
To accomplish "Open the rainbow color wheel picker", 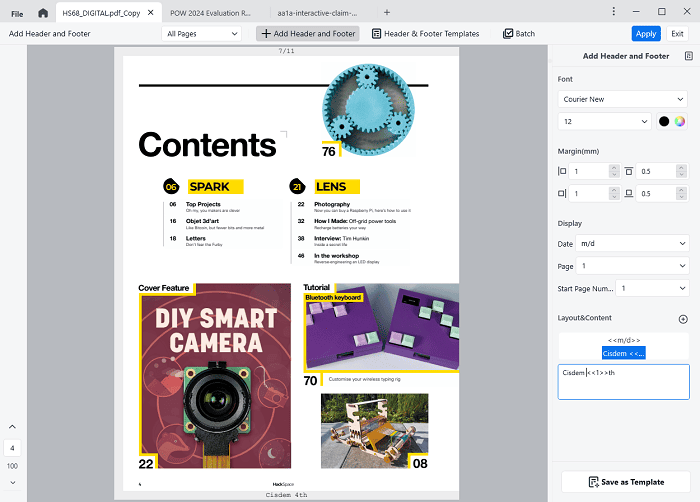I will pos(681,121).
